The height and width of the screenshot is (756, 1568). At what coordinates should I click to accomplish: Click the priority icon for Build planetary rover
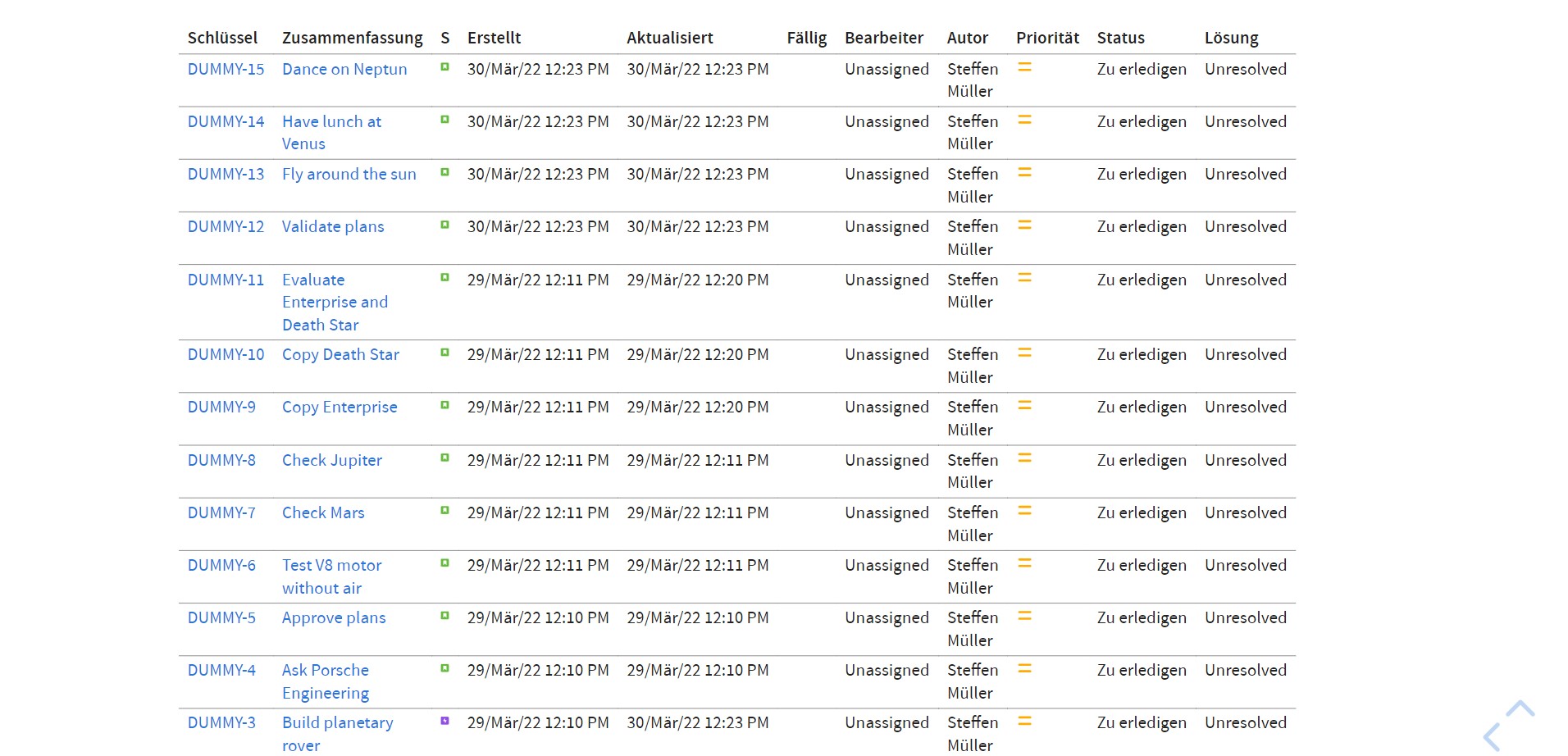pyautogui.click(x=1024, y=722)
